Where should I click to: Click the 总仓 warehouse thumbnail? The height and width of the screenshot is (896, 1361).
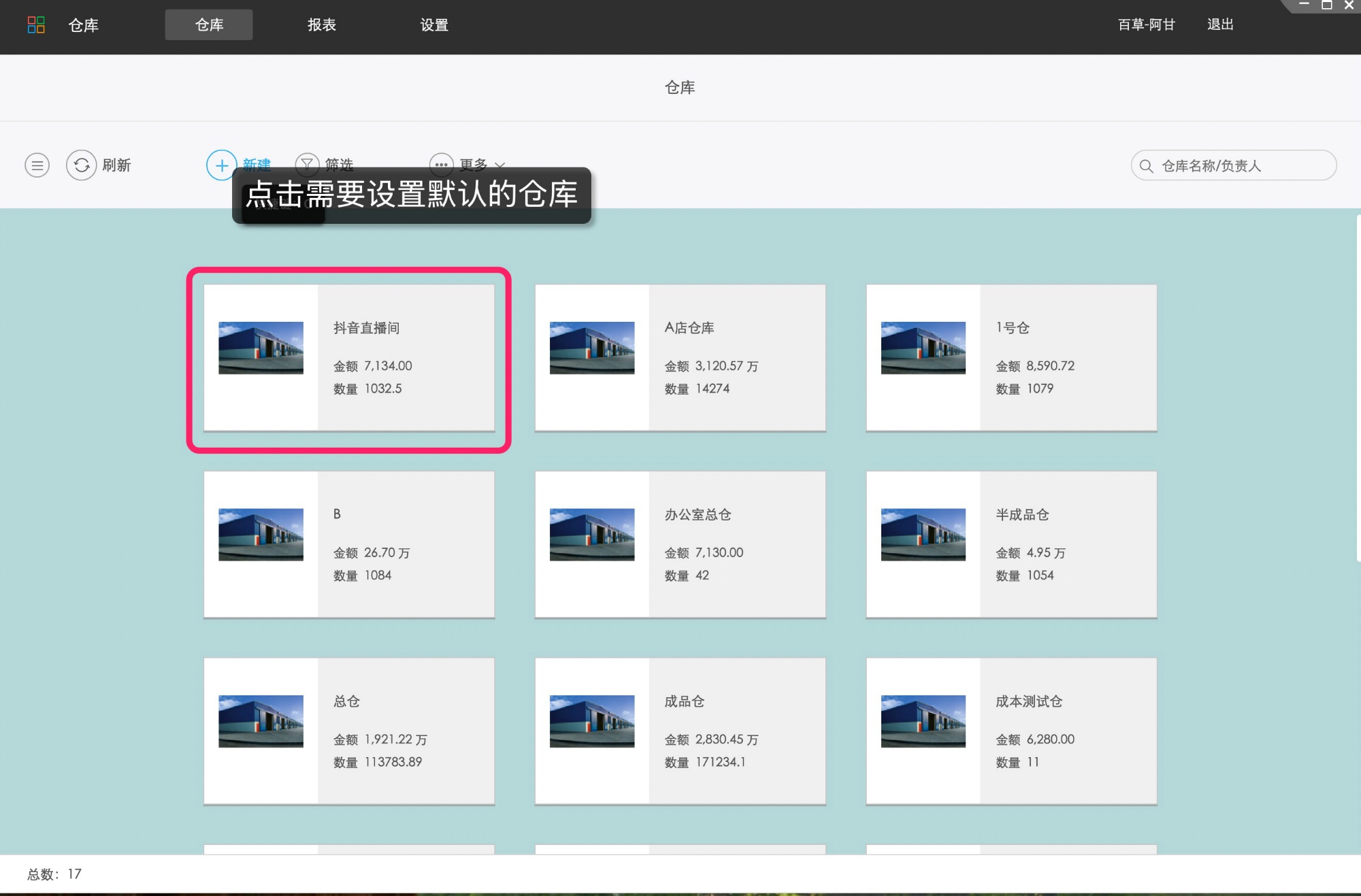pyautogui.click(x=261, y=721)
